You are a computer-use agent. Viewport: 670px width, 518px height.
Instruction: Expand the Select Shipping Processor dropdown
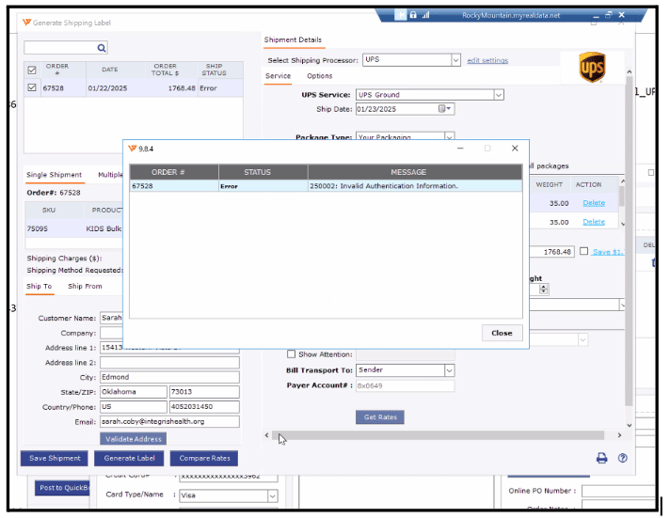(x=456, y=60)
